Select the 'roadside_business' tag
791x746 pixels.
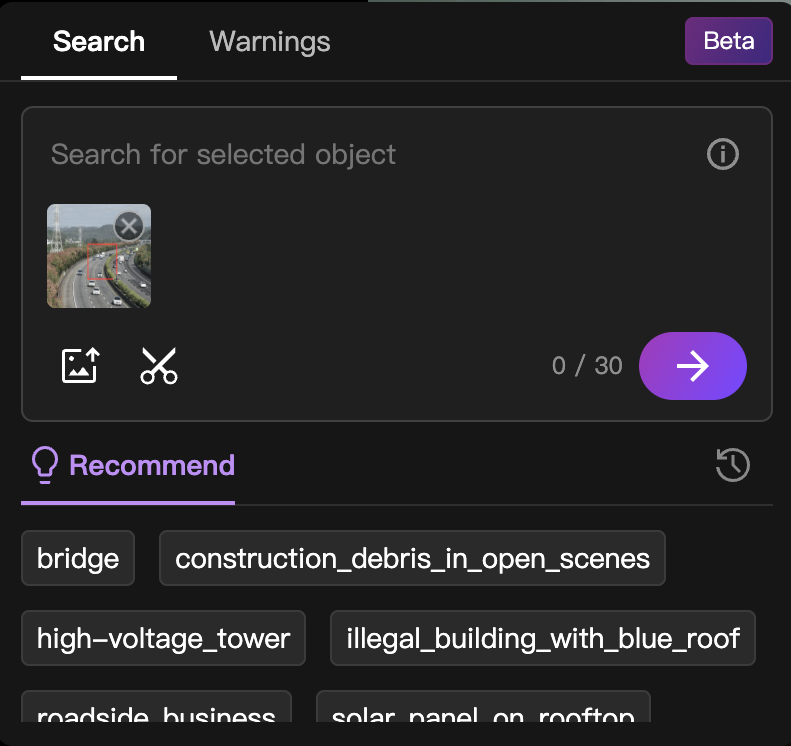[x=156, y=710]
